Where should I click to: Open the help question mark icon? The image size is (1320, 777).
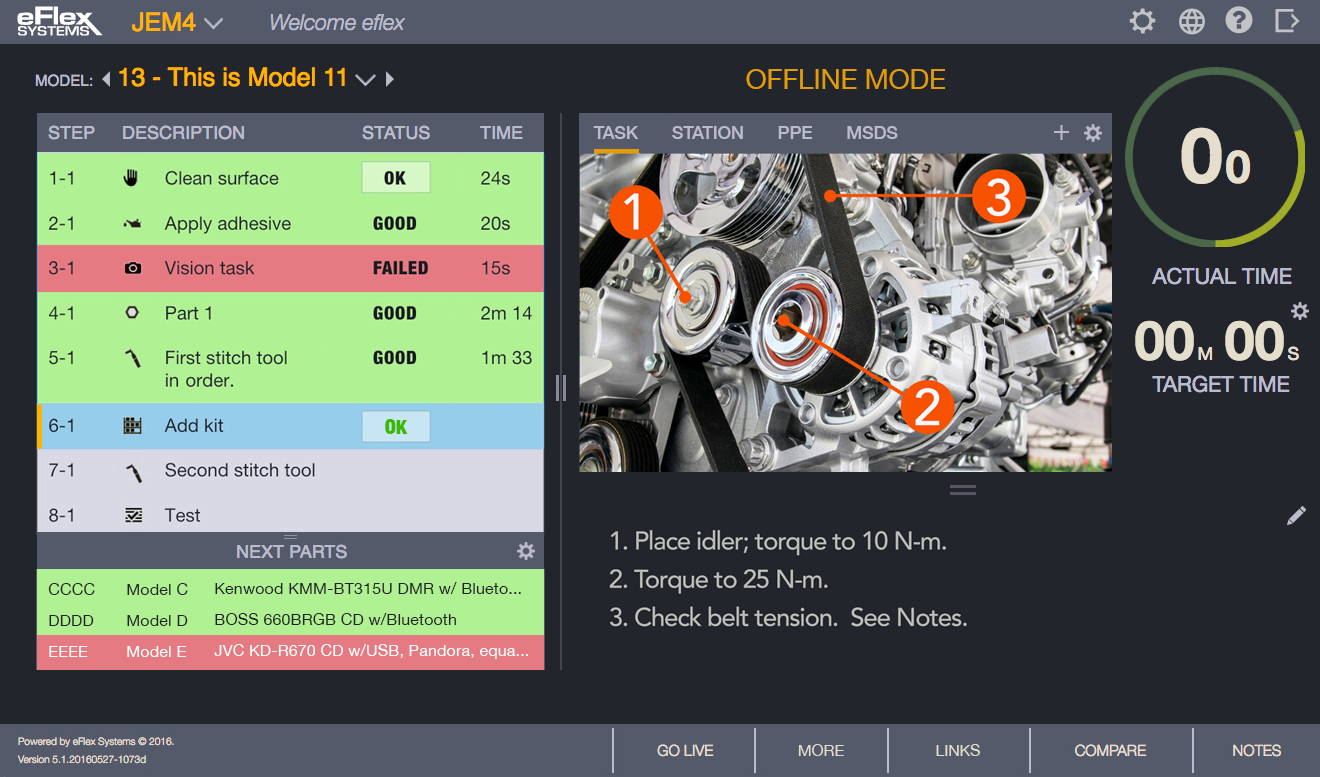pos(1239,21)
